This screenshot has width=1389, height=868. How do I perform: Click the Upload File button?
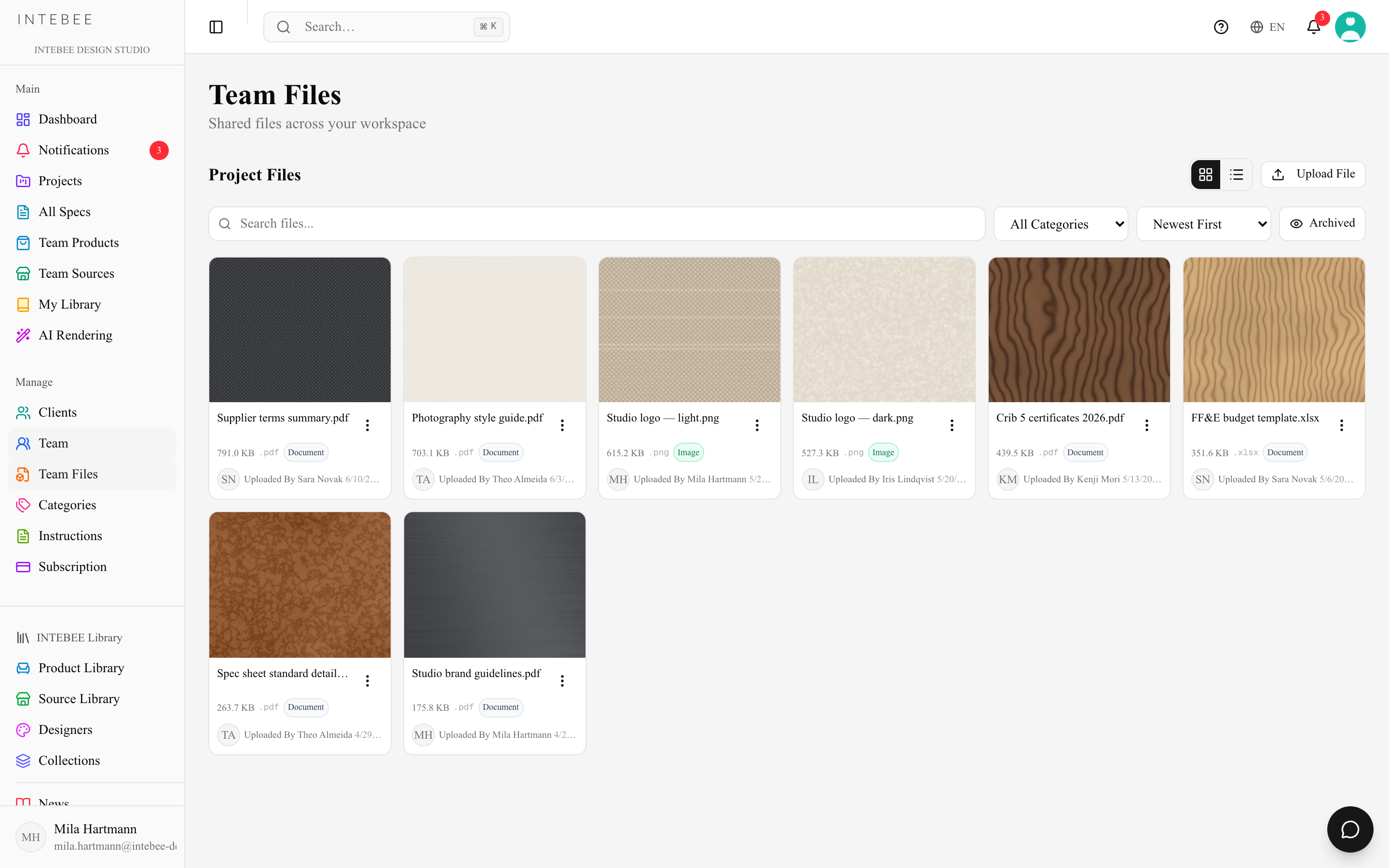pos(1313,174)
